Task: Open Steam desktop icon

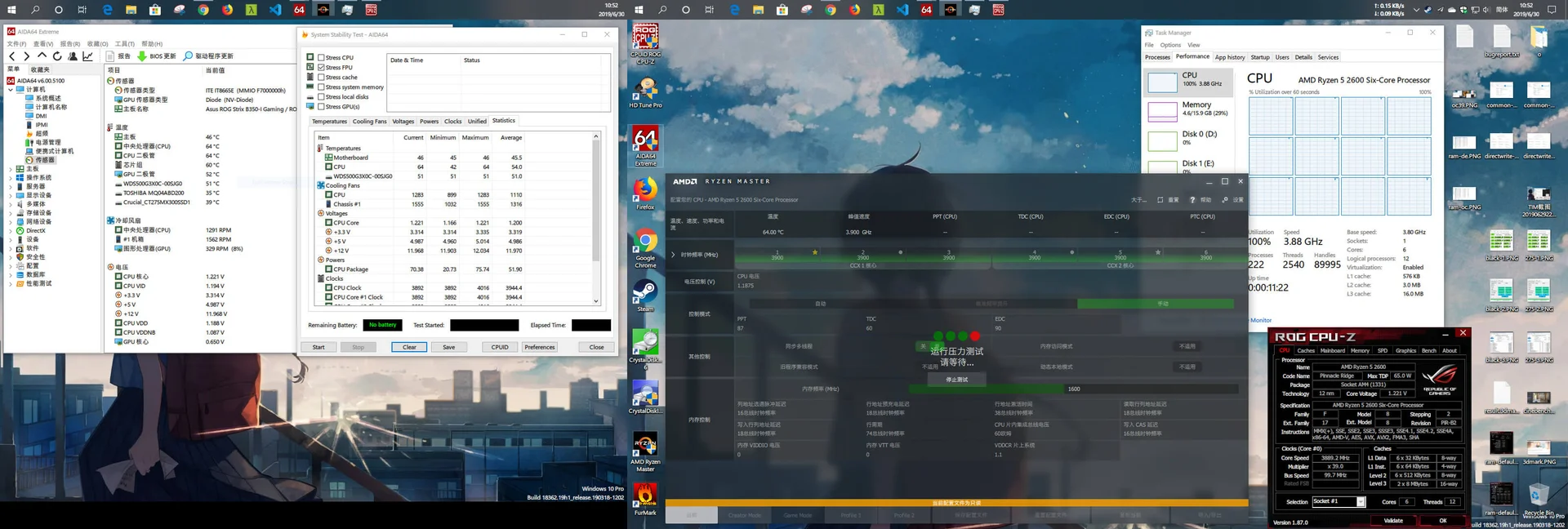Action: pos(645,296)
